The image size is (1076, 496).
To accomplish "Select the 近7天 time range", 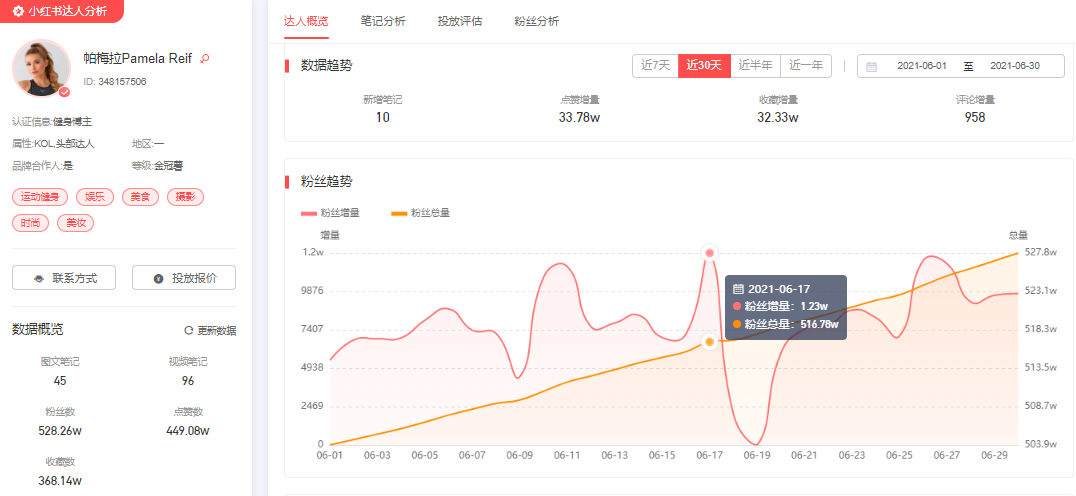I will click(x=655, y=66).
